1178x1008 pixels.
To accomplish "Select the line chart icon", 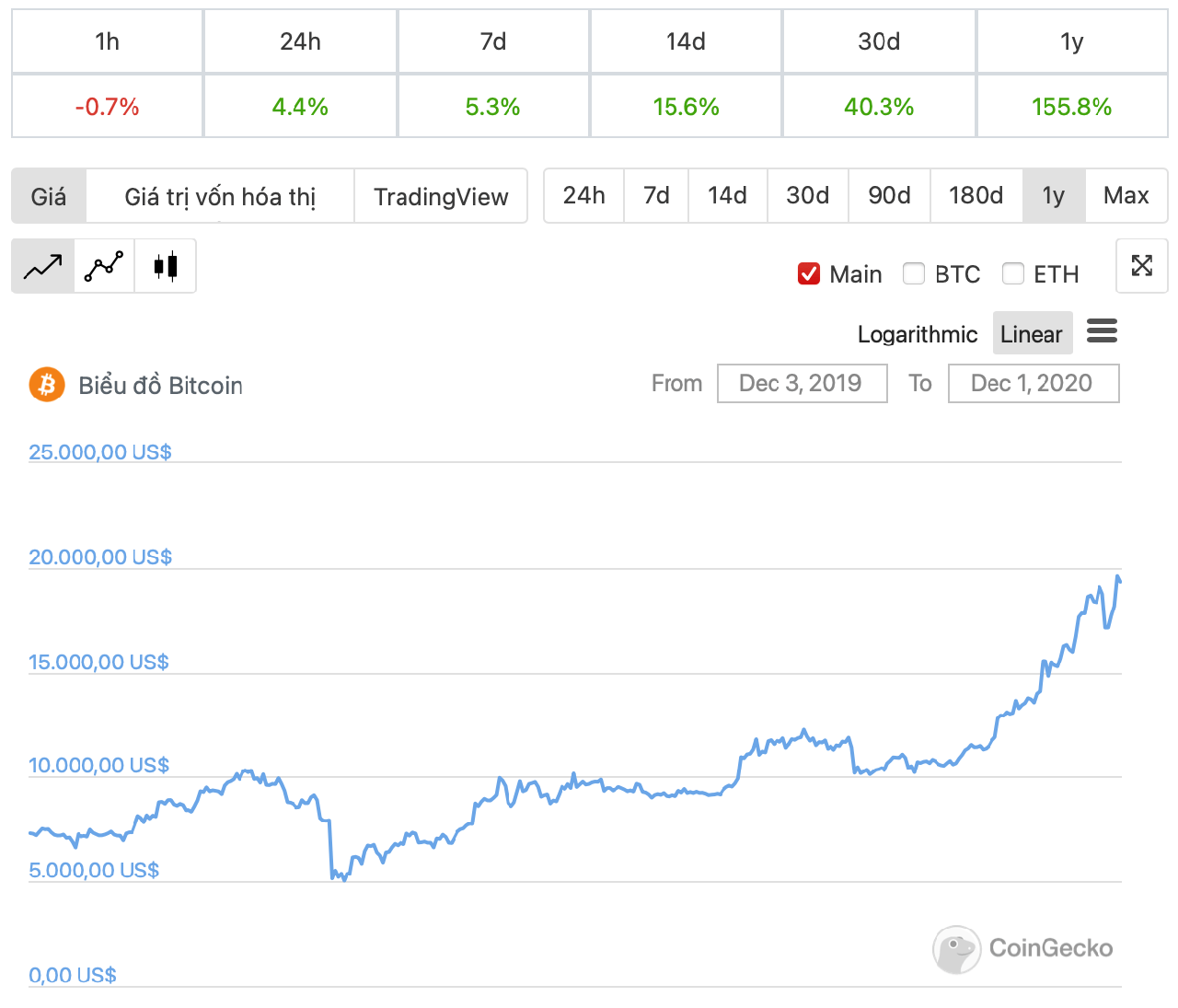I will 43,266.
